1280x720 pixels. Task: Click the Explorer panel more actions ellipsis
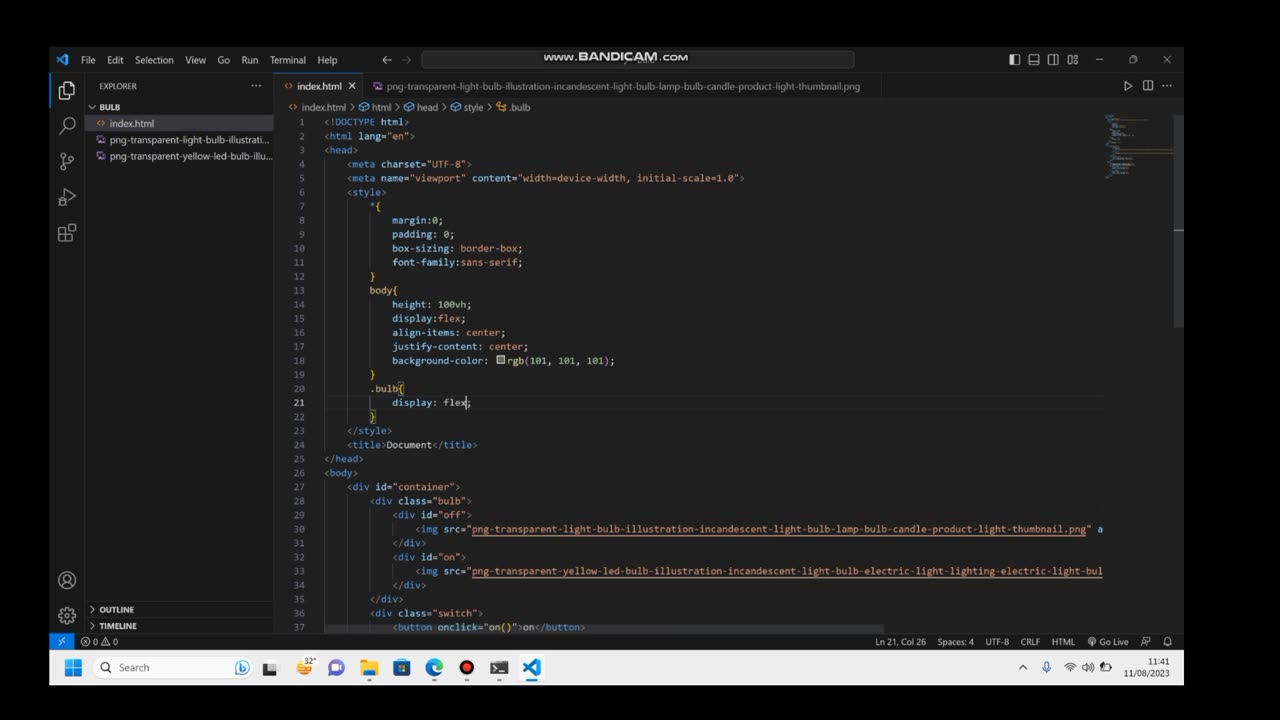pyautogui.click(x=256, y=86)
